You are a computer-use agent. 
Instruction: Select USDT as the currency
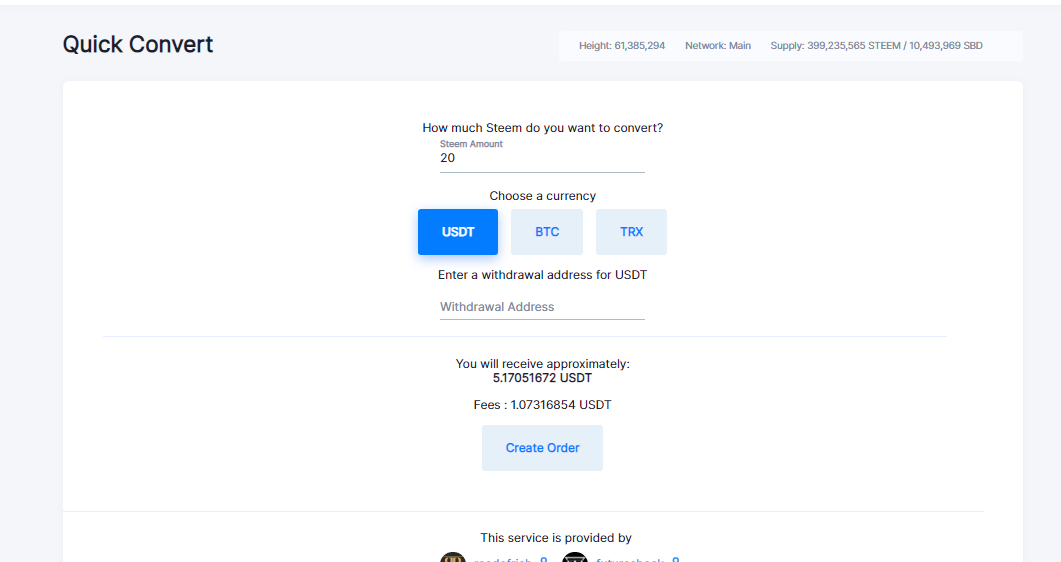(x=458, y=232)
